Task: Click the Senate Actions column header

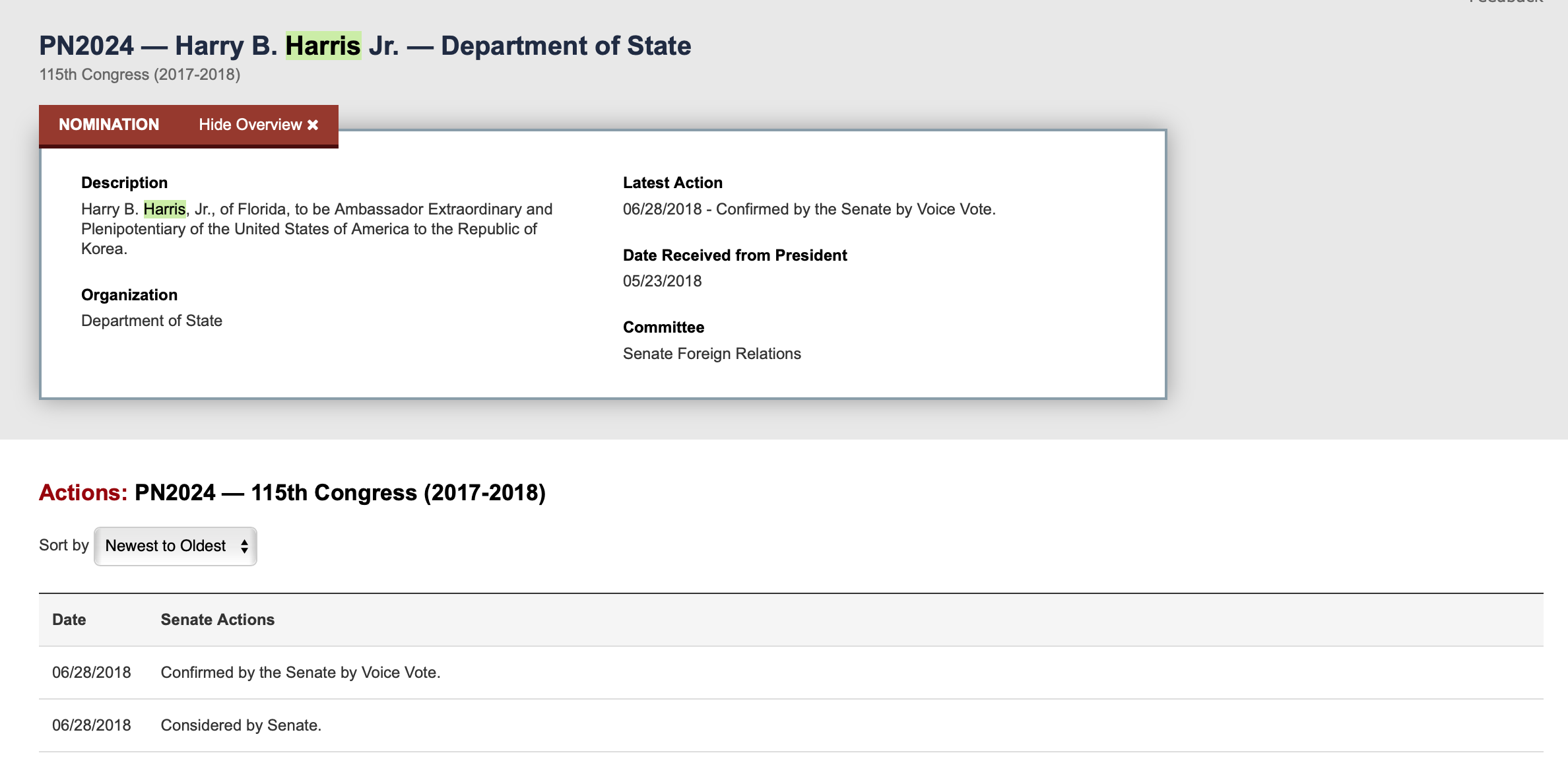Action: click(x=217, y=620)
